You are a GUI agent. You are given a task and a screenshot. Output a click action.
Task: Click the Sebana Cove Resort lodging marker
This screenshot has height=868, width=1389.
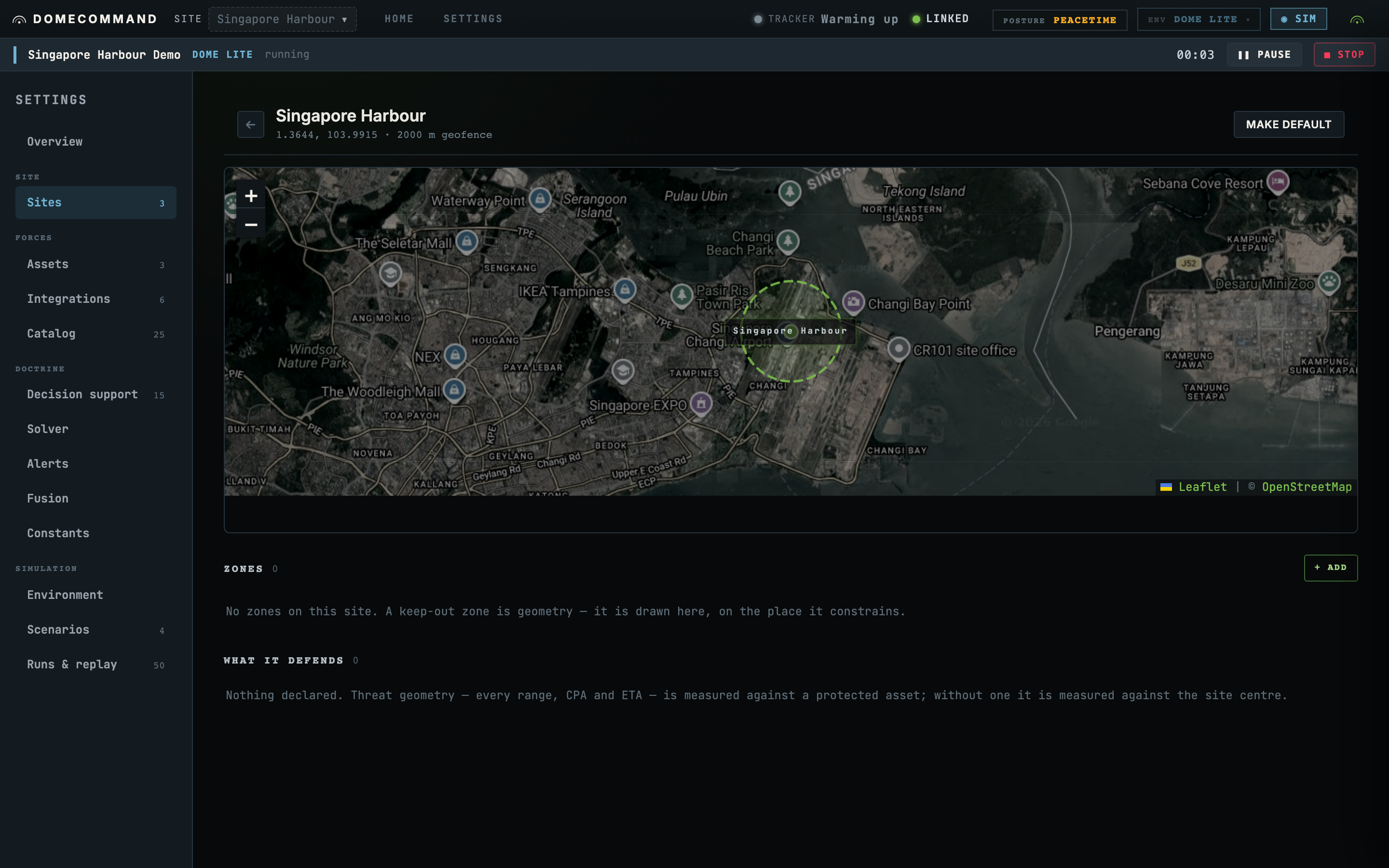click(x=1278, y=182)
